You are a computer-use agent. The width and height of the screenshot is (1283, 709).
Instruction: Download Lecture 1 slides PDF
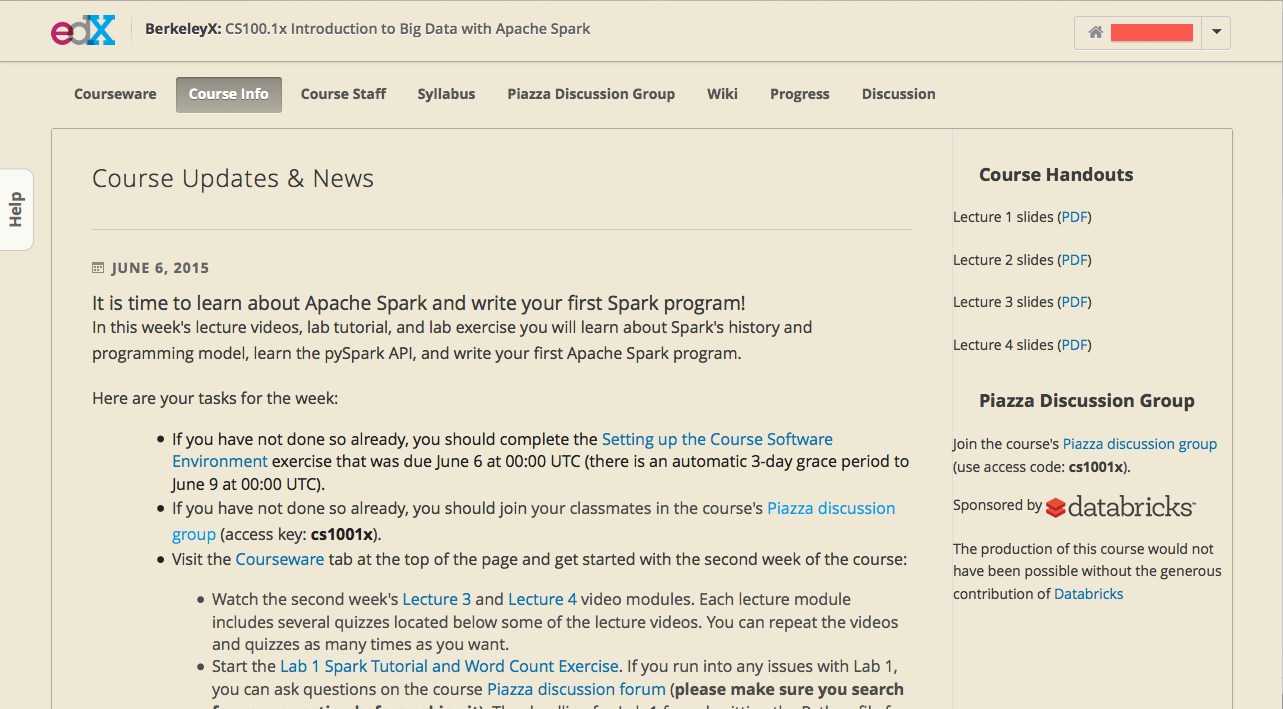pos(1075,217)
